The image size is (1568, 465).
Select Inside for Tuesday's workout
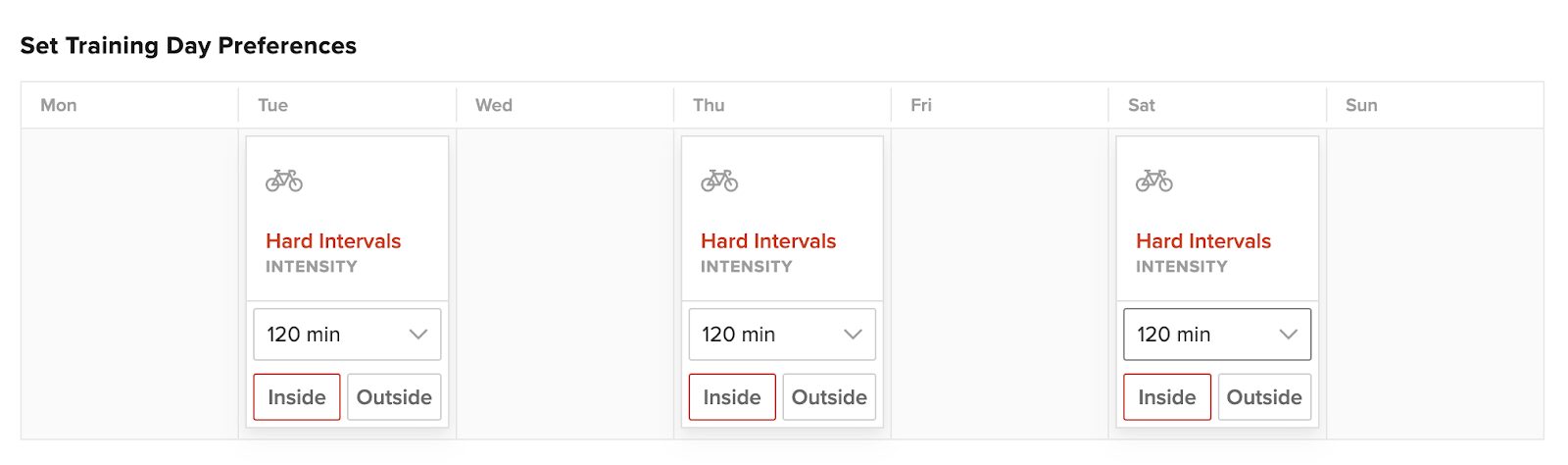coord(297,397)
